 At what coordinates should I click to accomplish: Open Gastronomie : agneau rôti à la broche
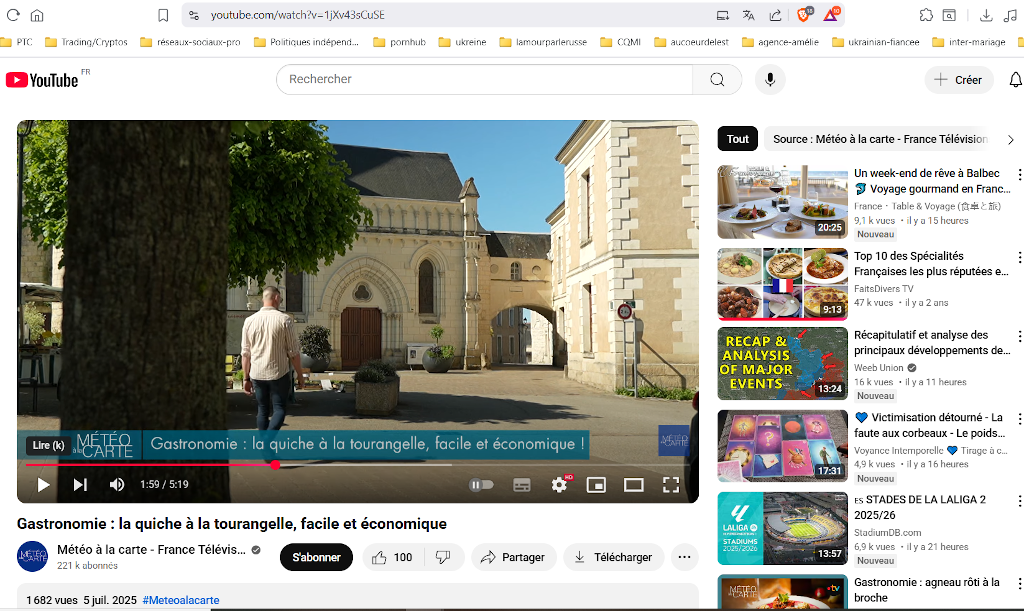click(927, 589)
